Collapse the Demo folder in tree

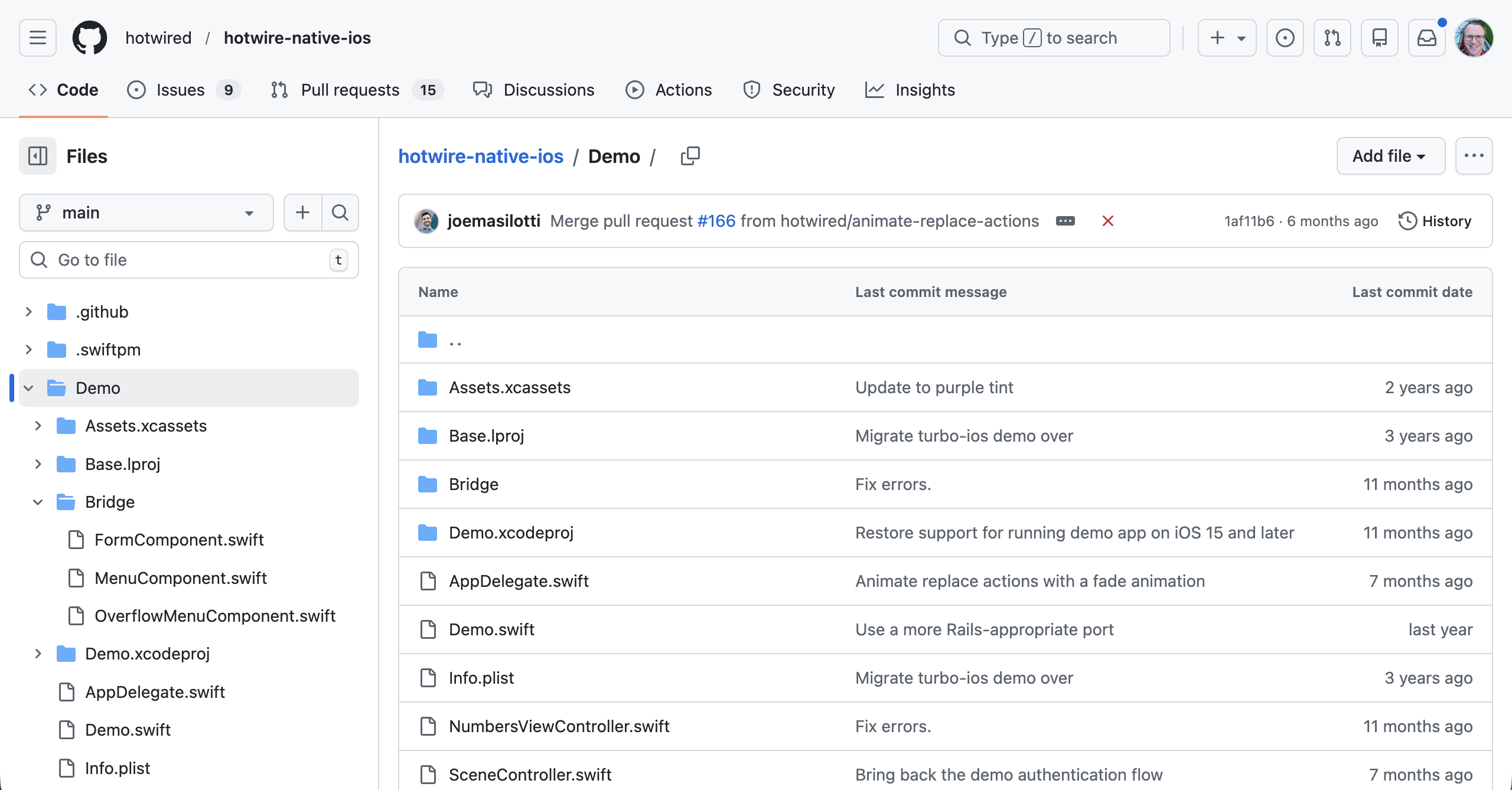[28, 388]
